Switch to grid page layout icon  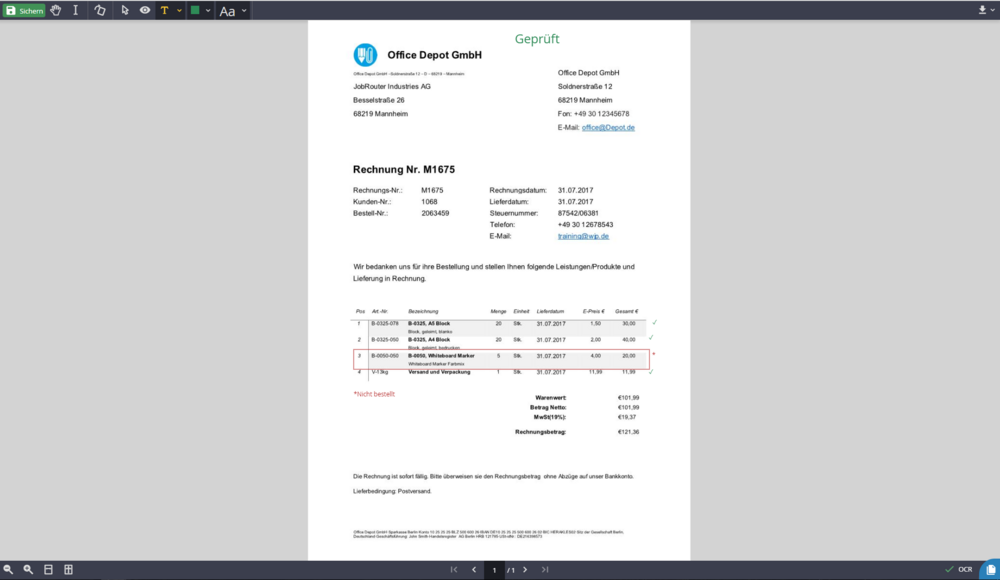pyautogui.click(x=68, y=569)
